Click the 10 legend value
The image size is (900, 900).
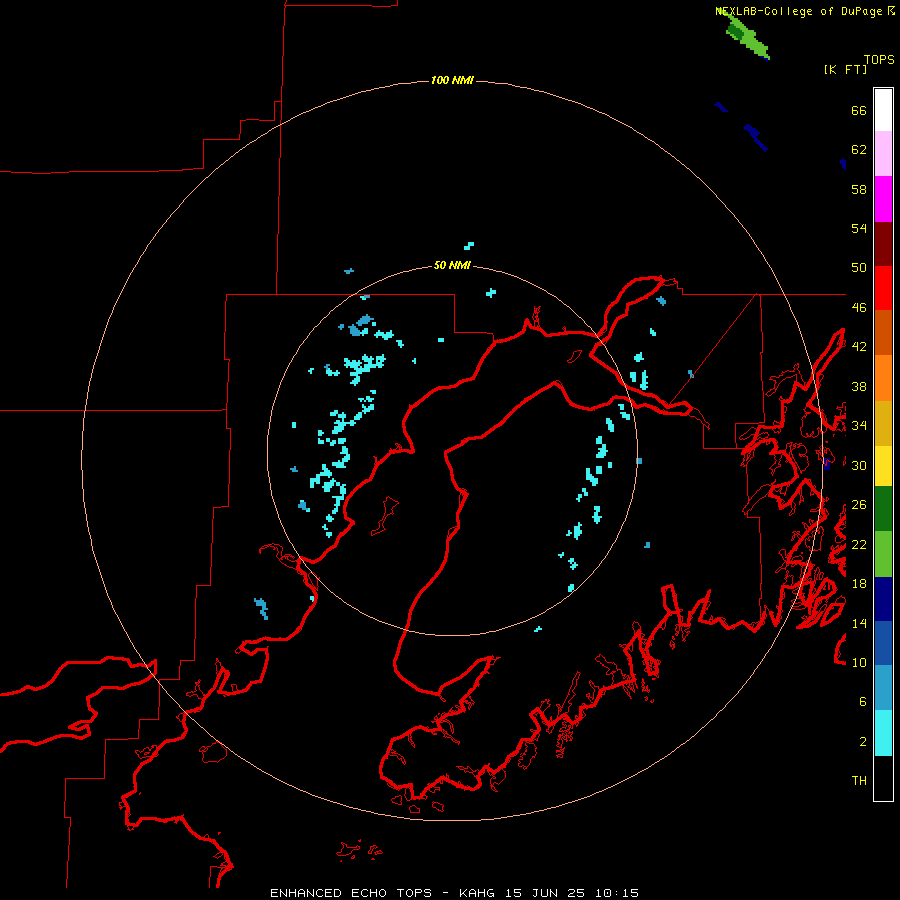pyautogui.click(x=859, y=662)
